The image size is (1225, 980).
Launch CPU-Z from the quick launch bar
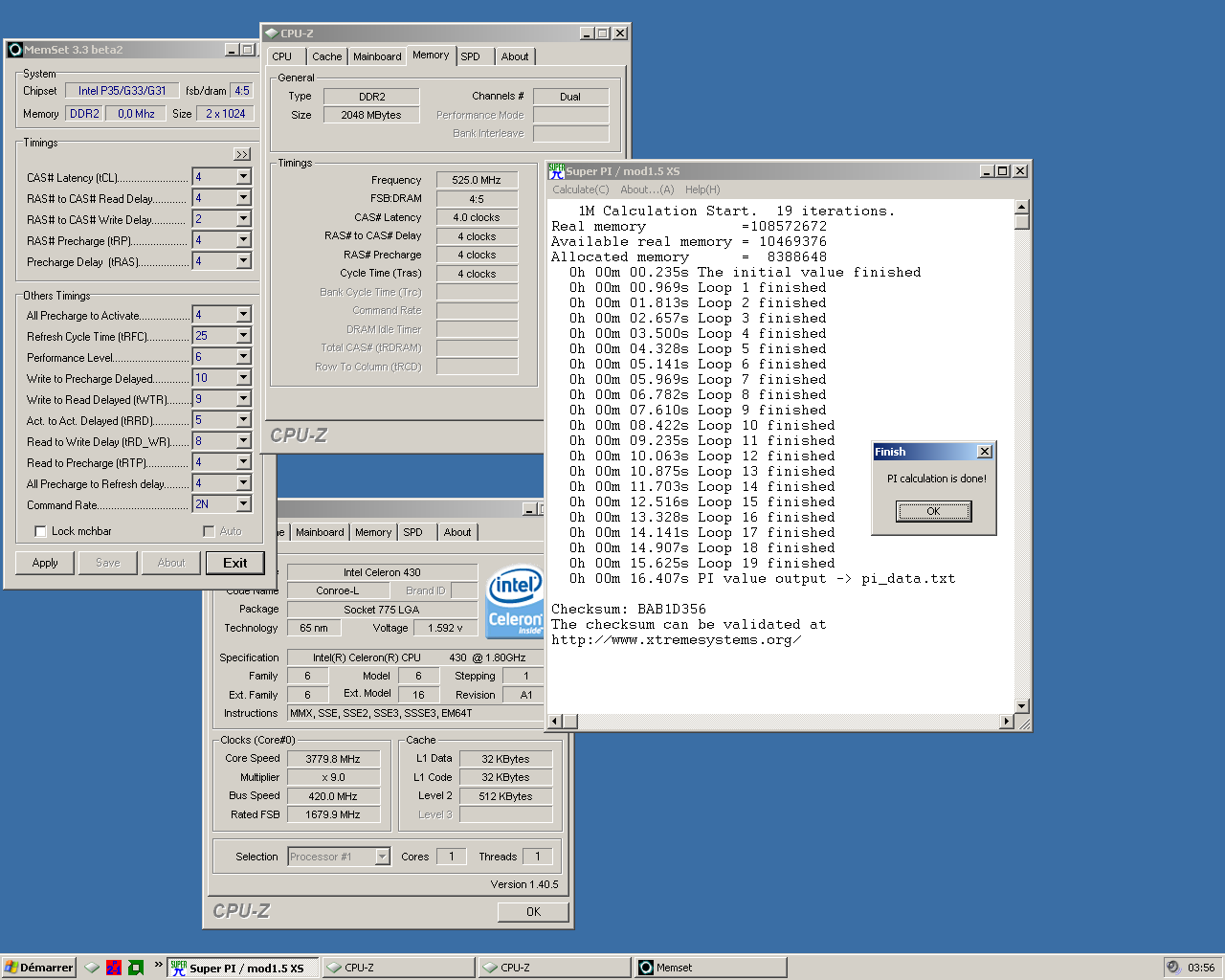(92, 968)
